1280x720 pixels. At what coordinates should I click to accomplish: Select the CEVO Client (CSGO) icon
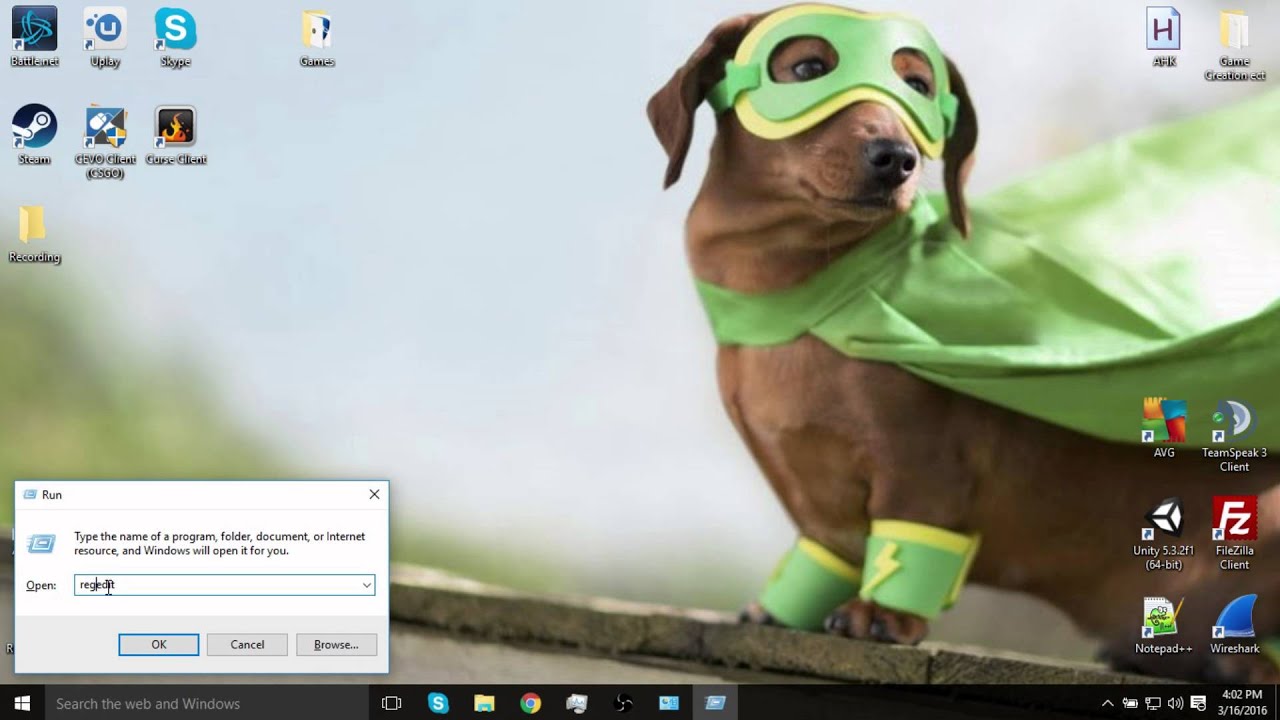tap(105, 142)
